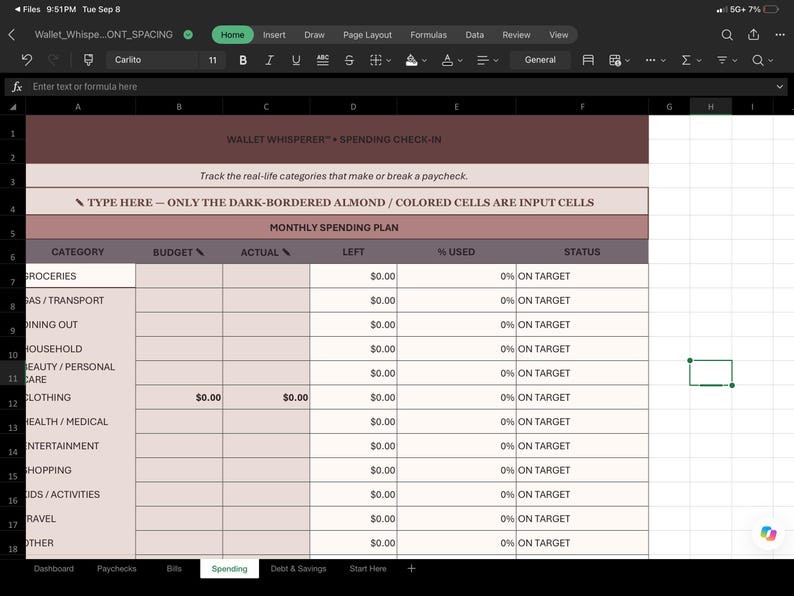Open the file name Wallet_Whispe…
Screen dimensions: 794x596
[x=103, y=34]
